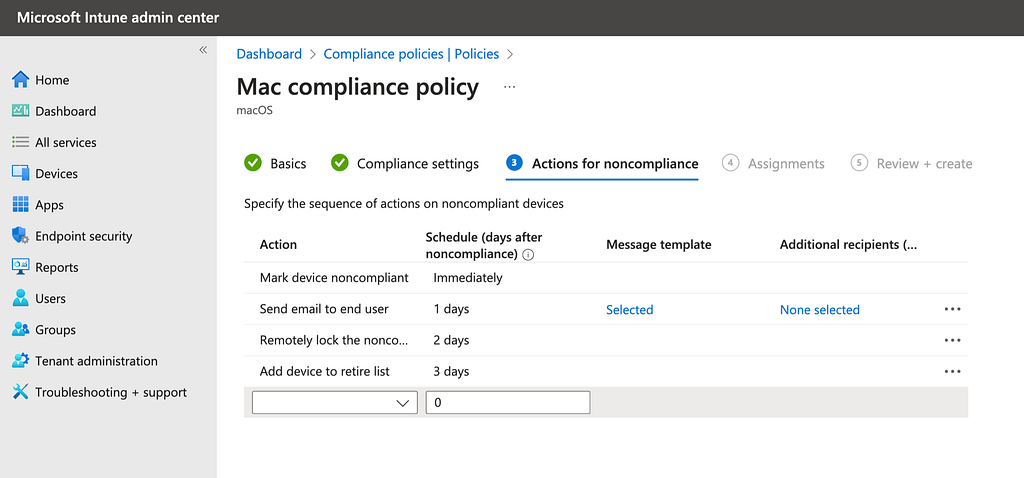1024x478 pixels.
Task: Open ellipsis menu for Add device to retire list
Action: click(952, 372)
